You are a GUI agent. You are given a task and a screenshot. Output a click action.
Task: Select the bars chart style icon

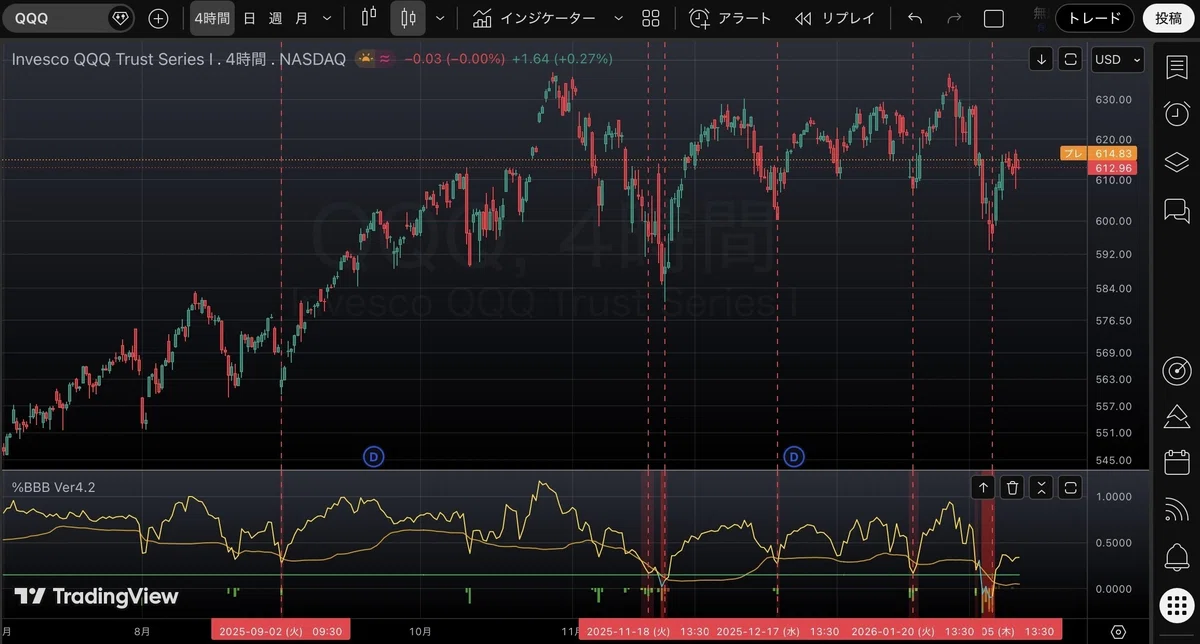(x=369, y=18)
